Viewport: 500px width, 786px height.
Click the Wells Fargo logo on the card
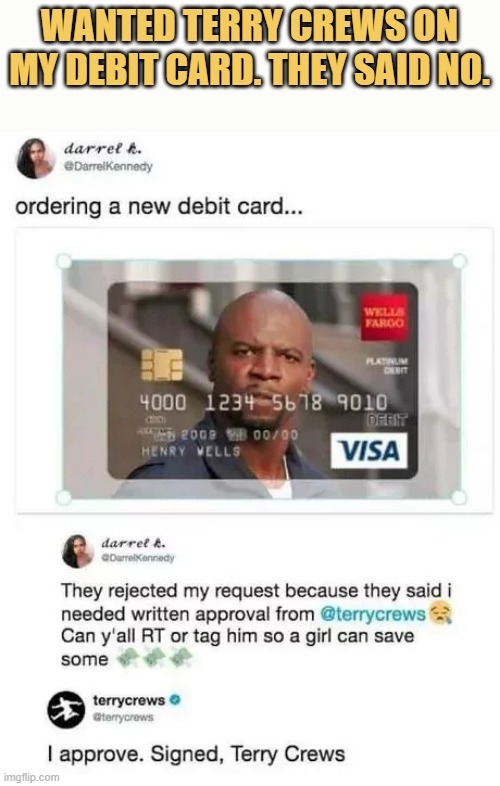[x=384, y=318]
